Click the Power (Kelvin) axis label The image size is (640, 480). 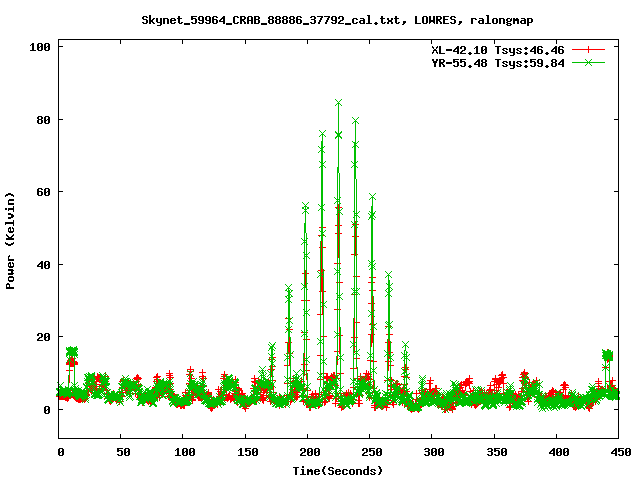click(10, 241)
